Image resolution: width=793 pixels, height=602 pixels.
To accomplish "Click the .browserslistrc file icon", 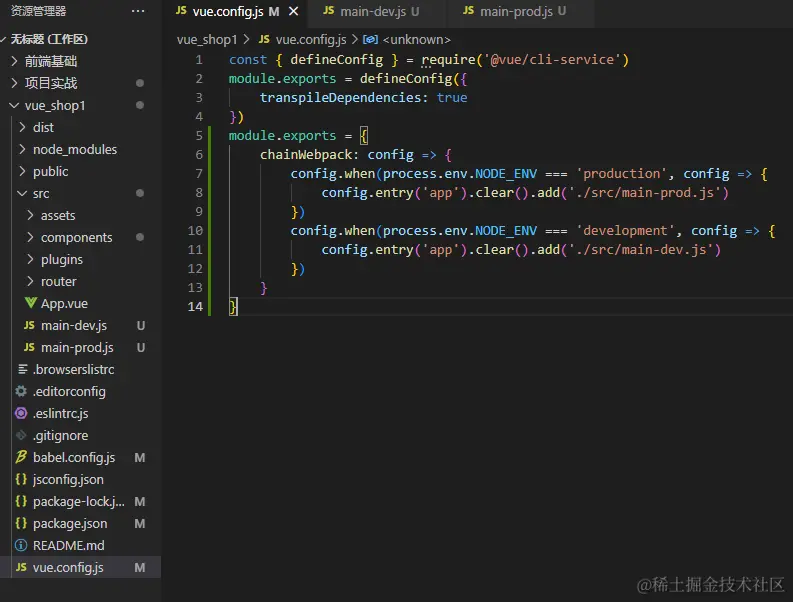I will click(22, 369).
